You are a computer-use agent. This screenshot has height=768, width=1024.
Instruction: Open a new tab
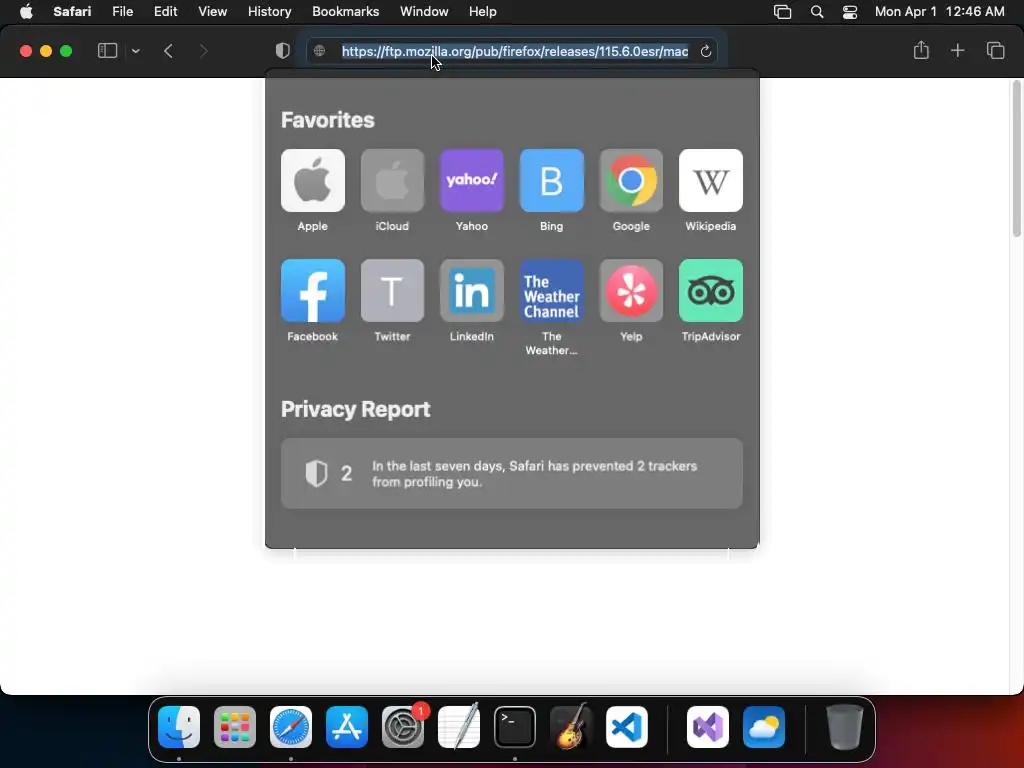coord(957,50)
